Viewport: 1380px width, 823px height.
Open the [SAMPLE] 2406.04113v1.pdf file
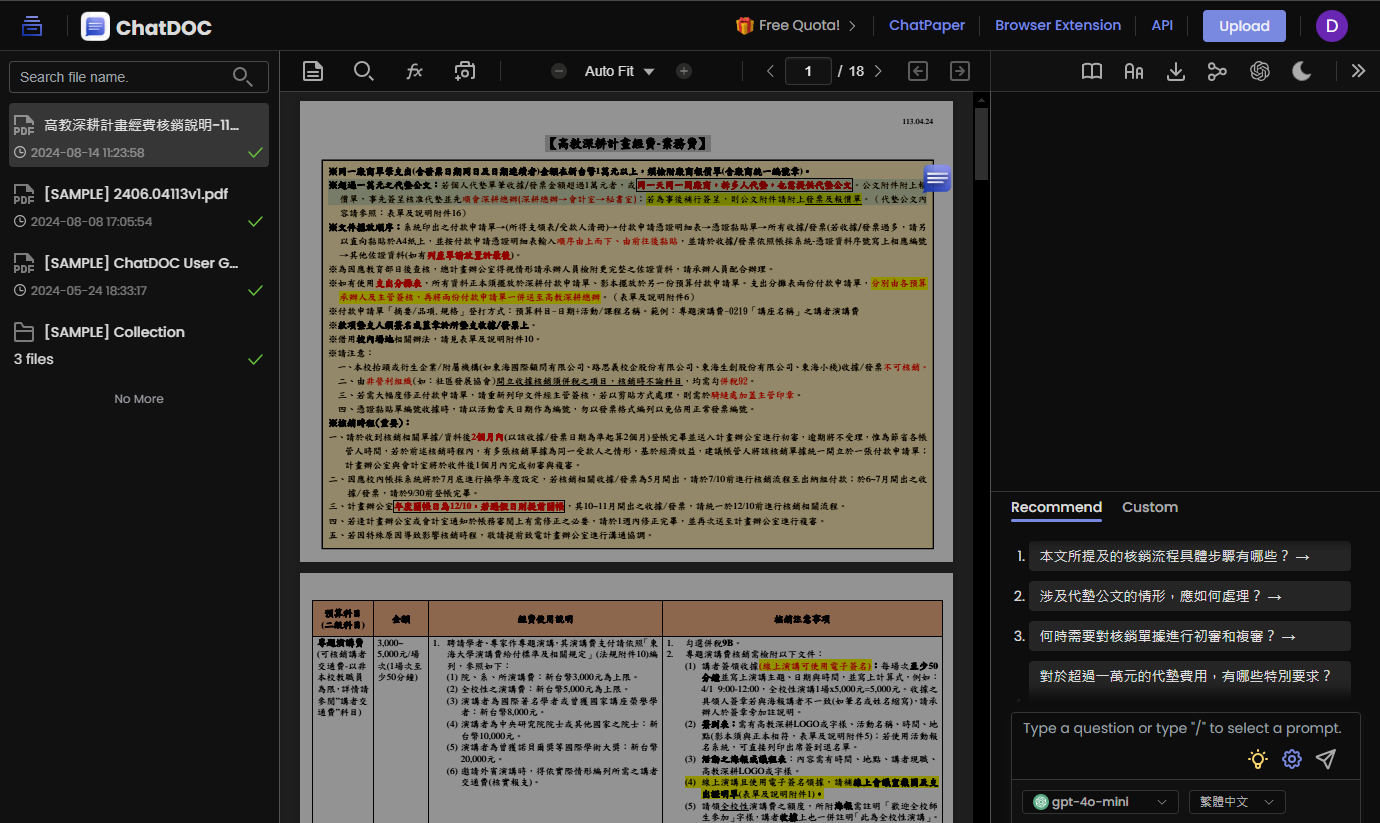(139, 204)
